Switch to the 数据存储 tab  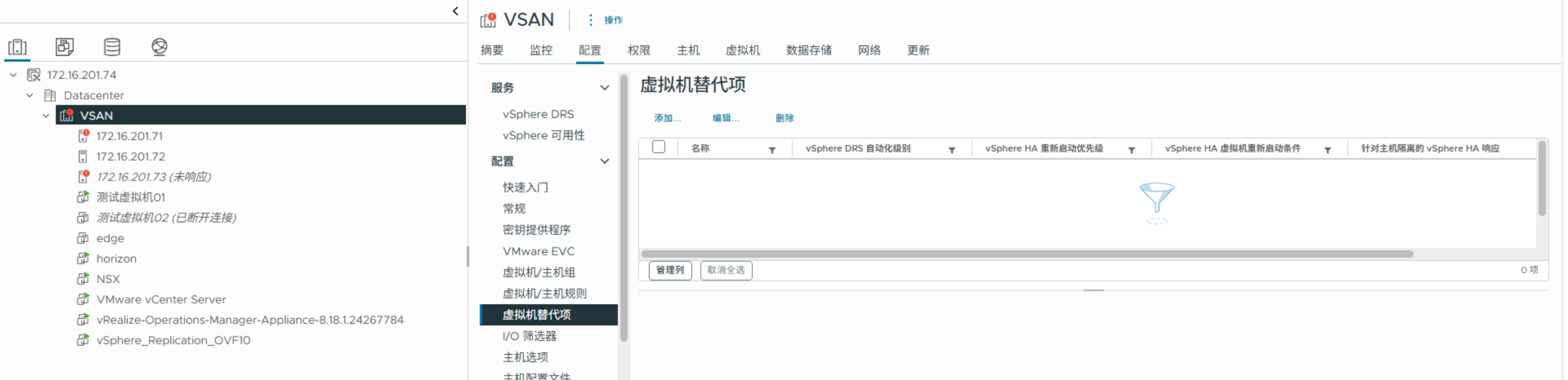(x=808, y=50)
